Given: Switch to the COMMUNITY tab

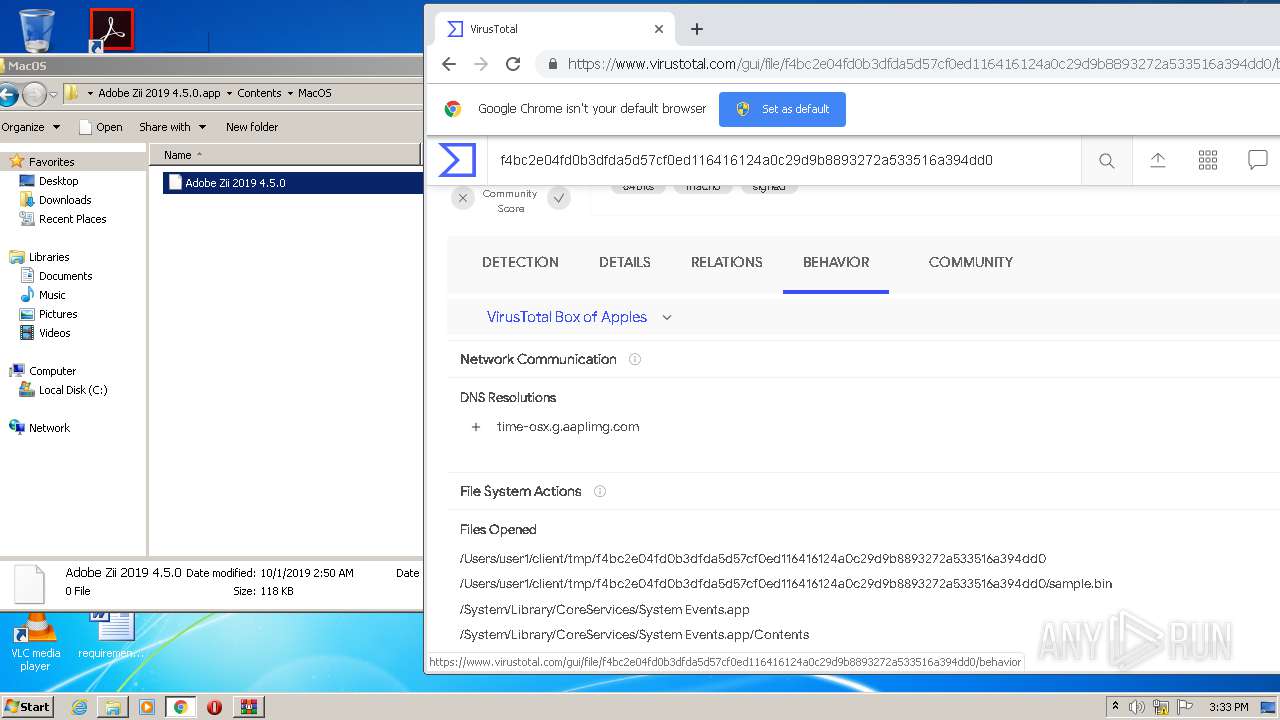Looking at the screenshot, I should [x=971, y=262].
